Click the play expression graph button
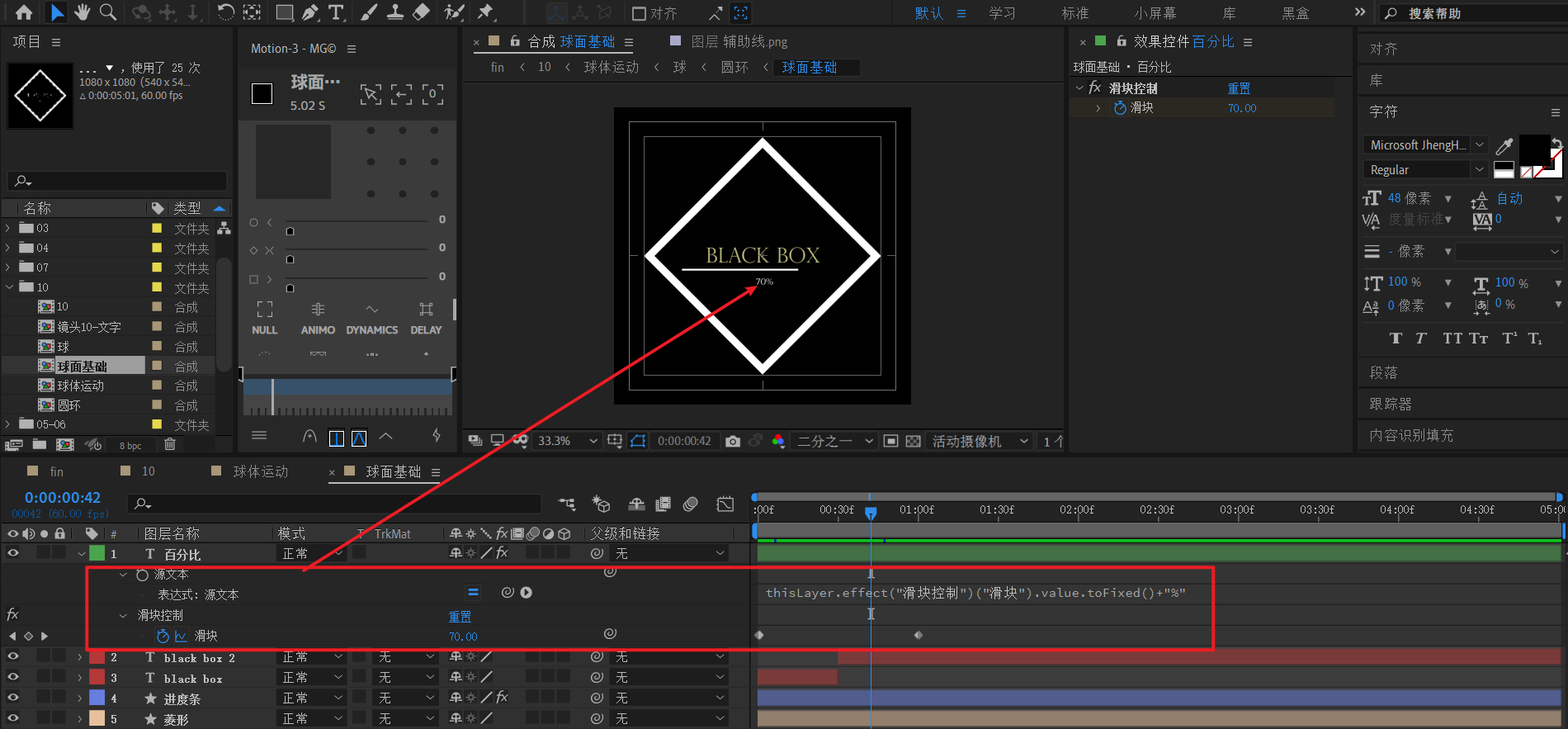 (x=527, y=593)
